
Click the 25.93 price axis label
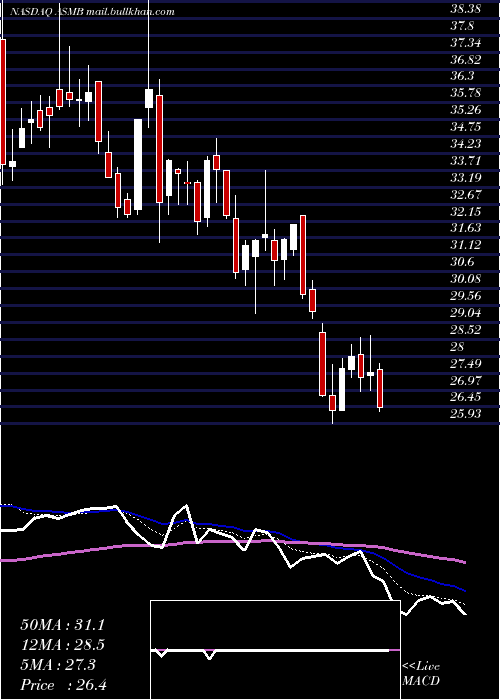[x=466, y=414]
